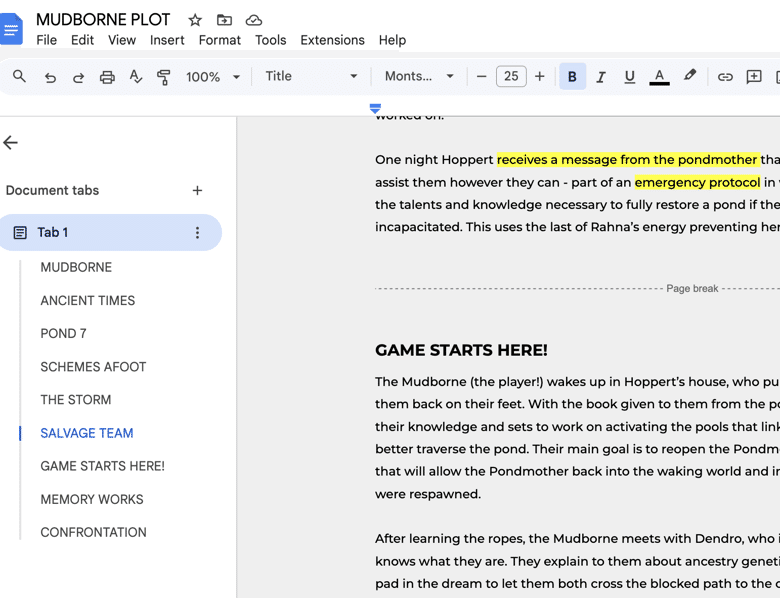Screen dimensions: 780x598
Task: Open the File menu
Action: [x=46, y=40]
